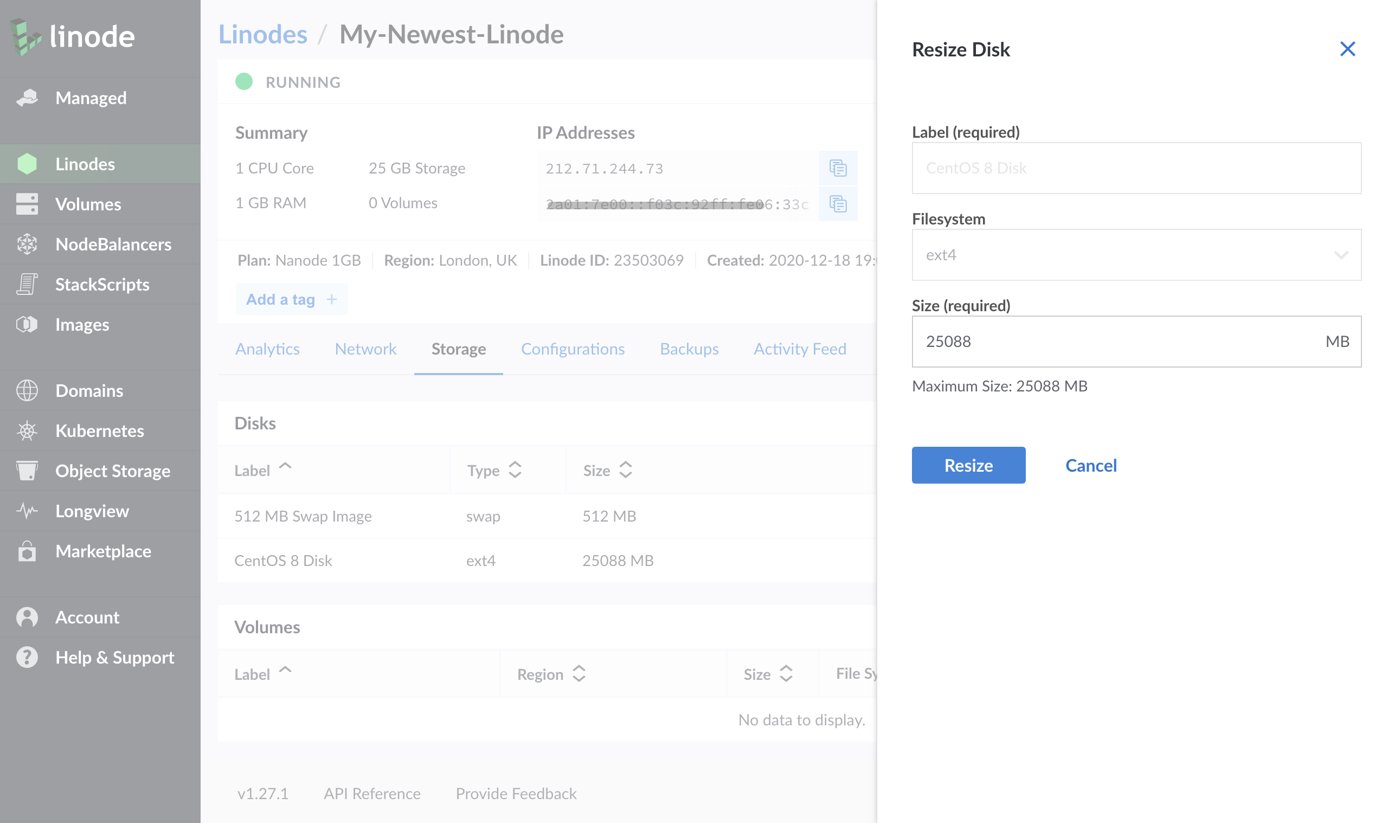
Task: Open Kubernetes in the sidebar menu
Action: 100,431
